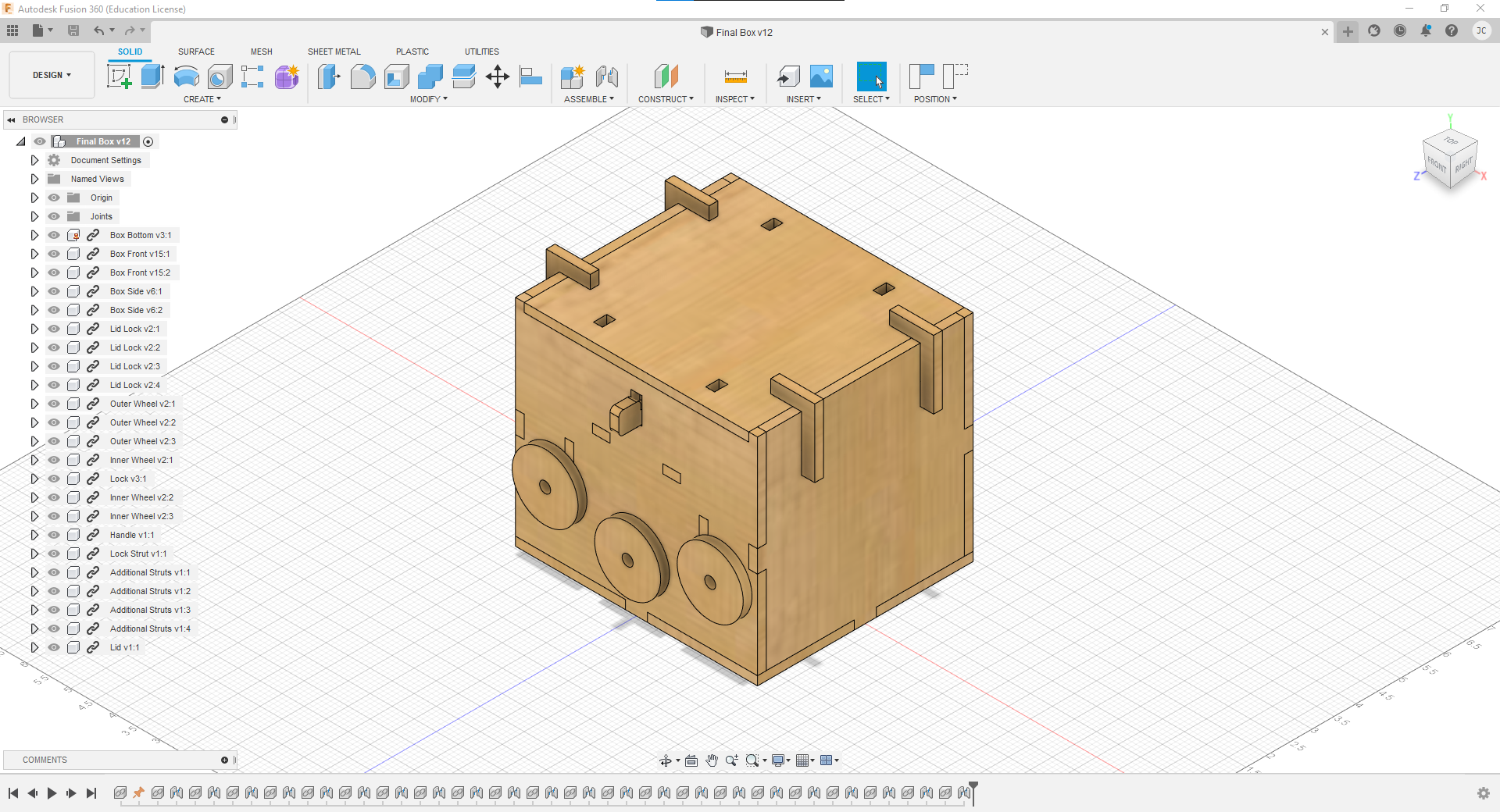This screenshot has width=1500, height=812.
Task: Open the CREATE dropdown menu
Action: click(202, 99)
